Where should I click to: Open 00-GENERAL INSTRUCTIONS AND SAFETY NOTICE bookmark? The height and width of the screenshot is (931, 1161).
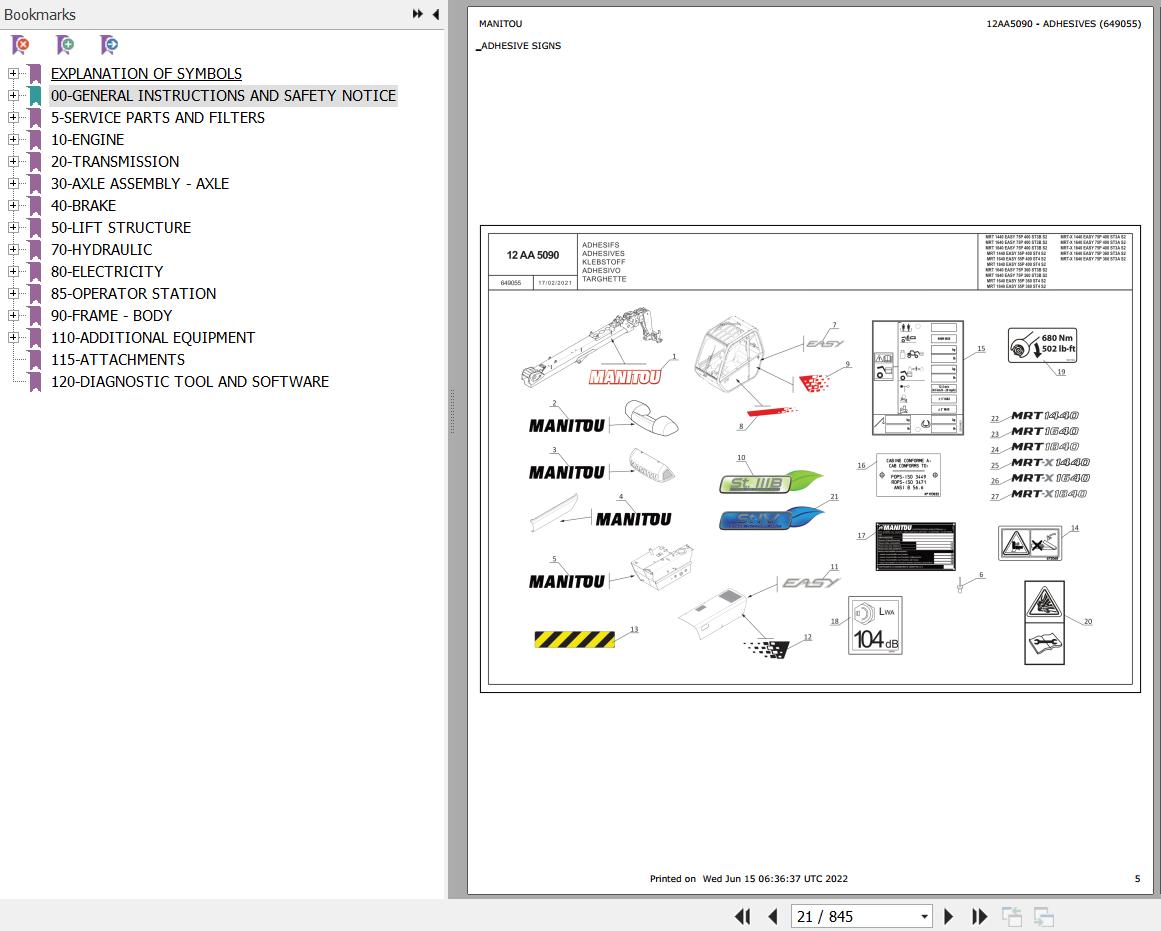[223, 96]
